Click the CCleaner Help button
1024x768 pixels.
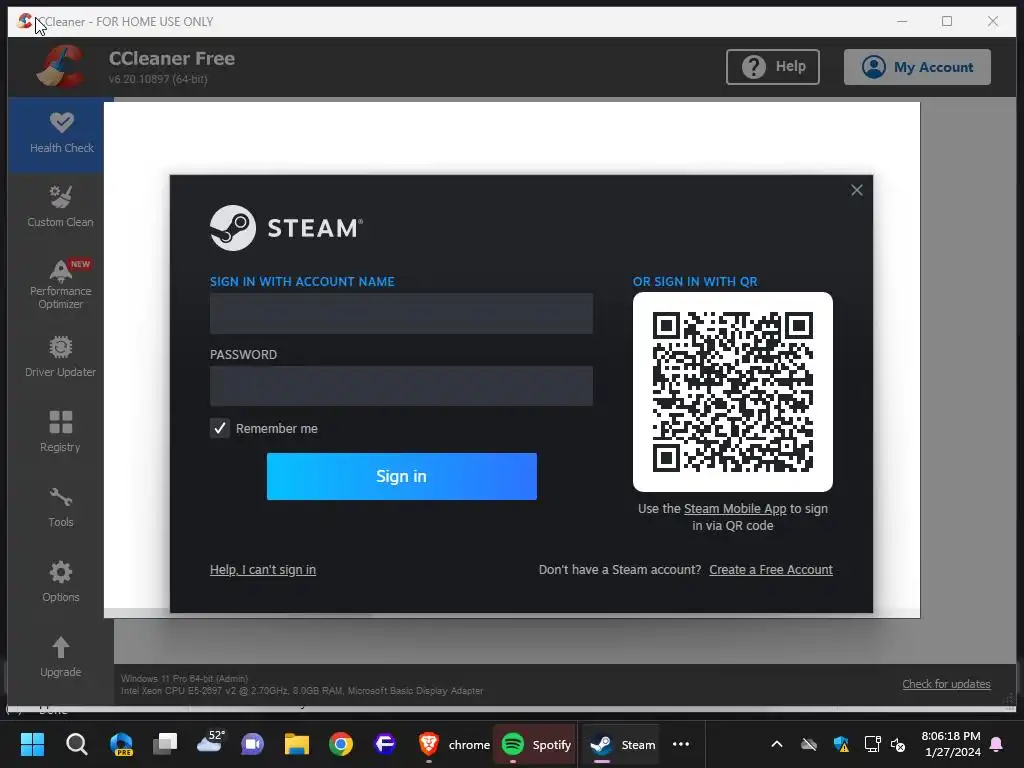point(773,67)
